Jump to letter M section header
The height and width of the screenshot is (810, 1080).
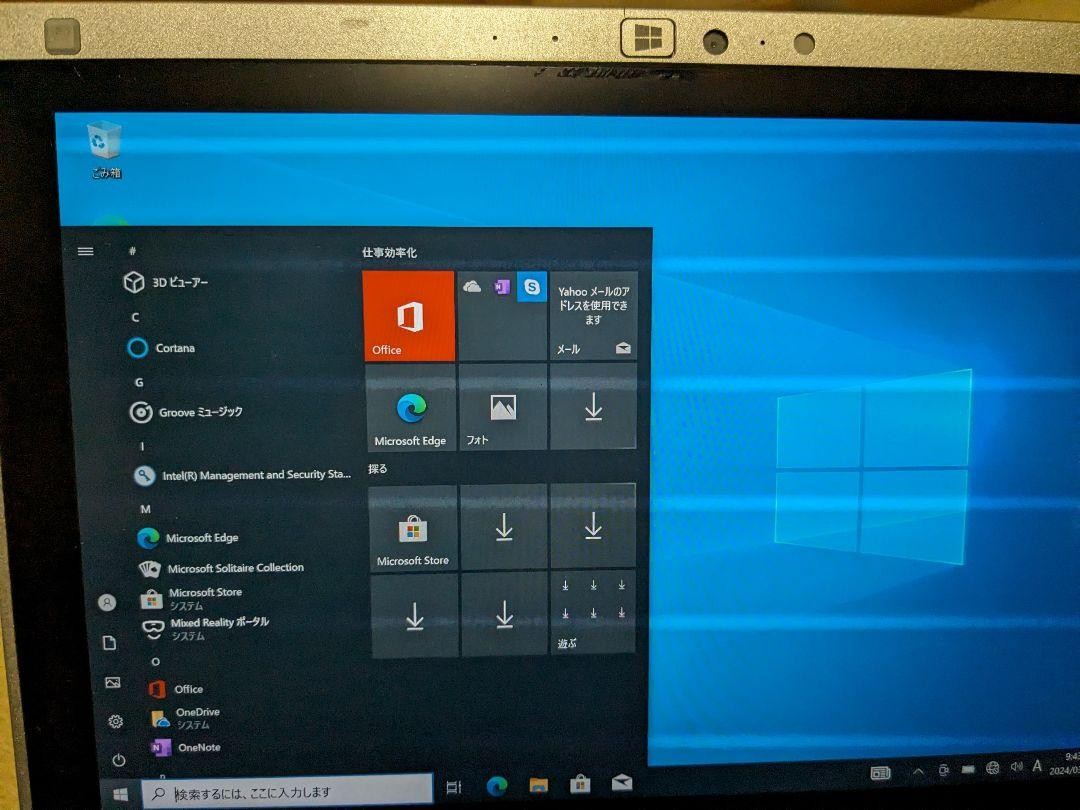145,509
